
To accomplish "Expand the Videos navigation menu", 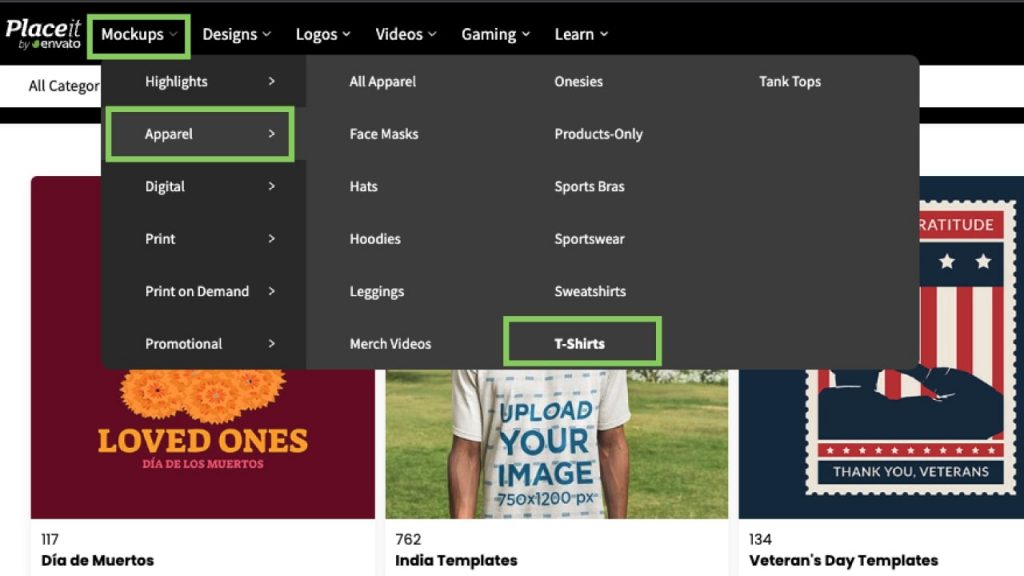I will [x=405, y=35].
